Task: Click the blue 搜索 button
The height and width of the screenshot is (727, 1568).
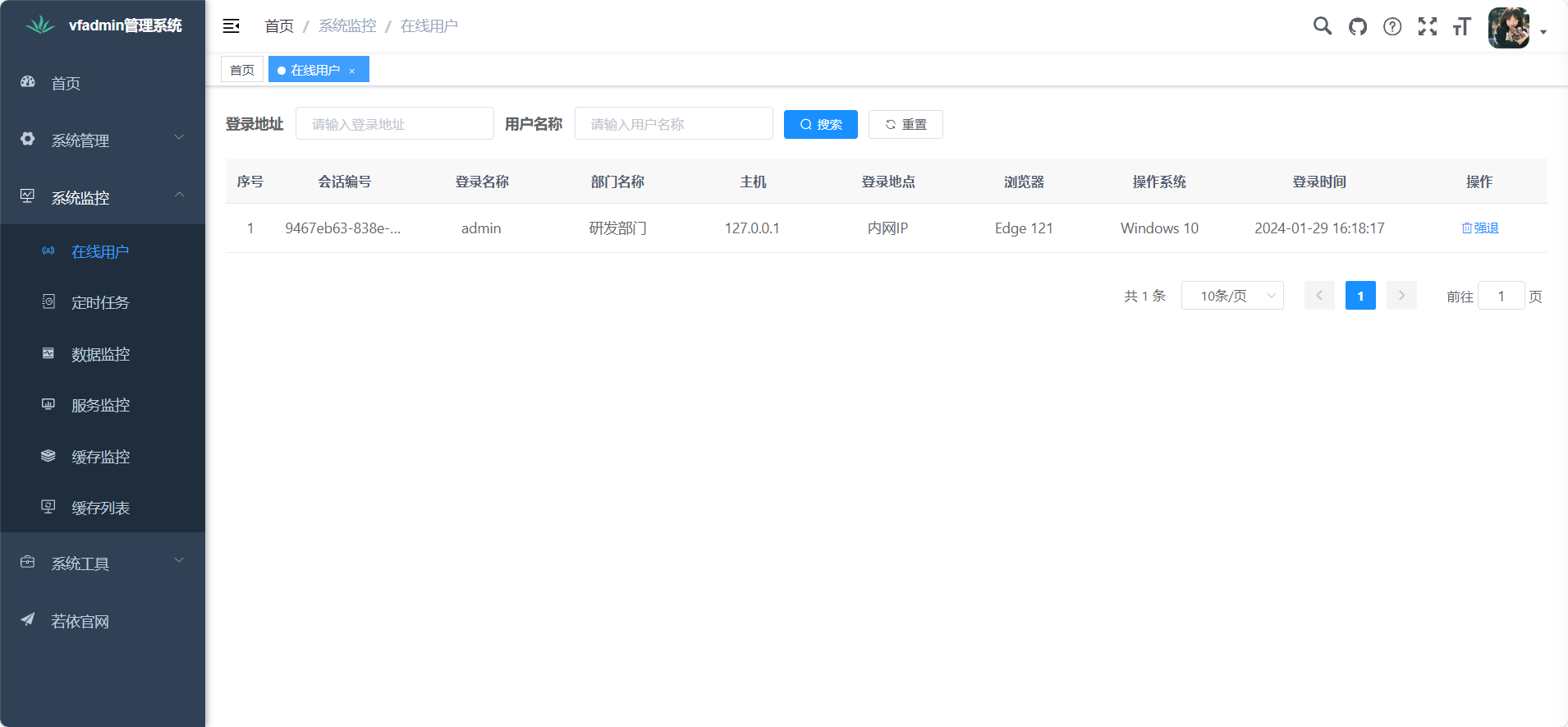Action: (820, 125)
